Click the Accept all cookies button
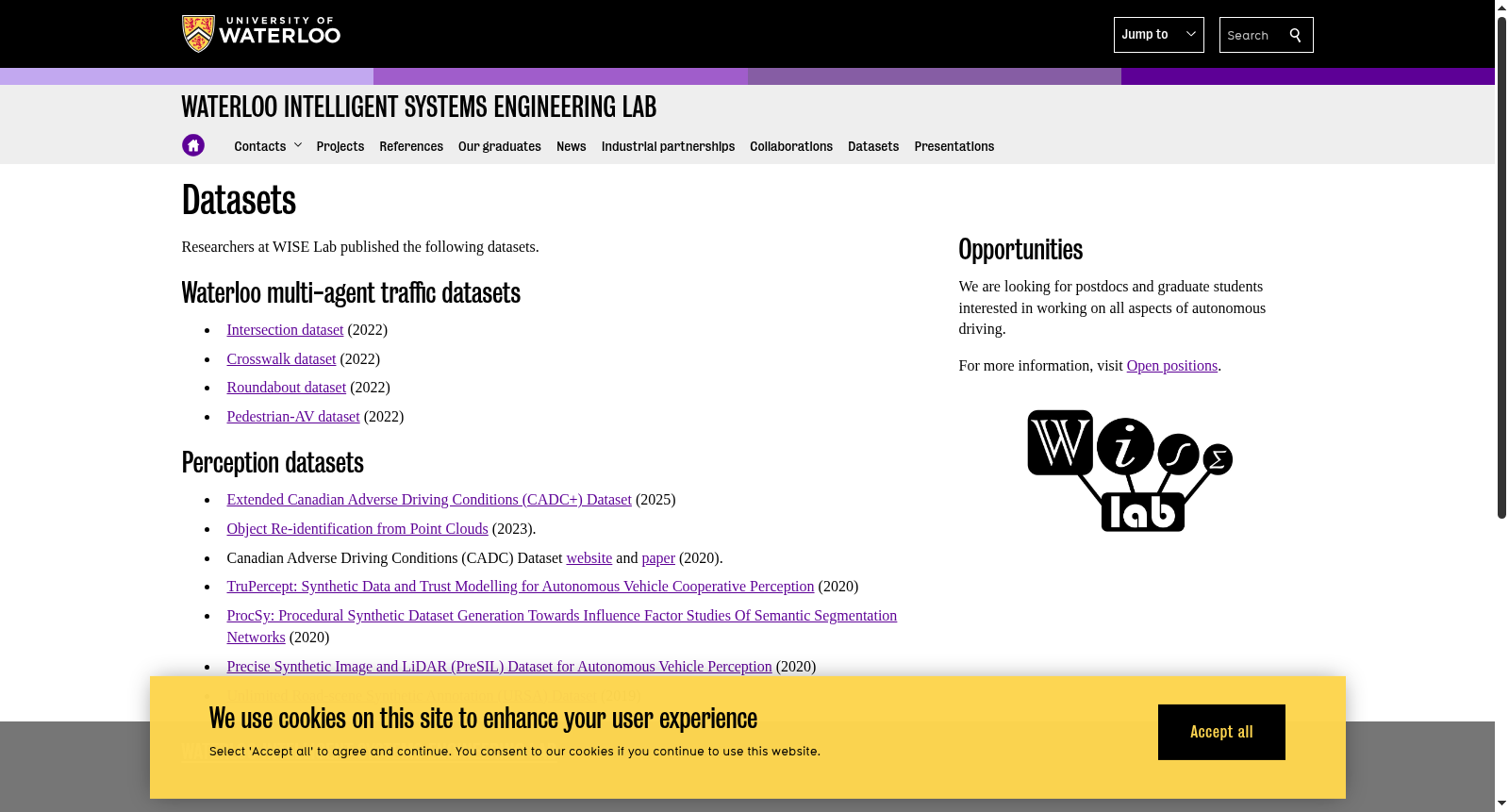 [x=1221, y=732]
